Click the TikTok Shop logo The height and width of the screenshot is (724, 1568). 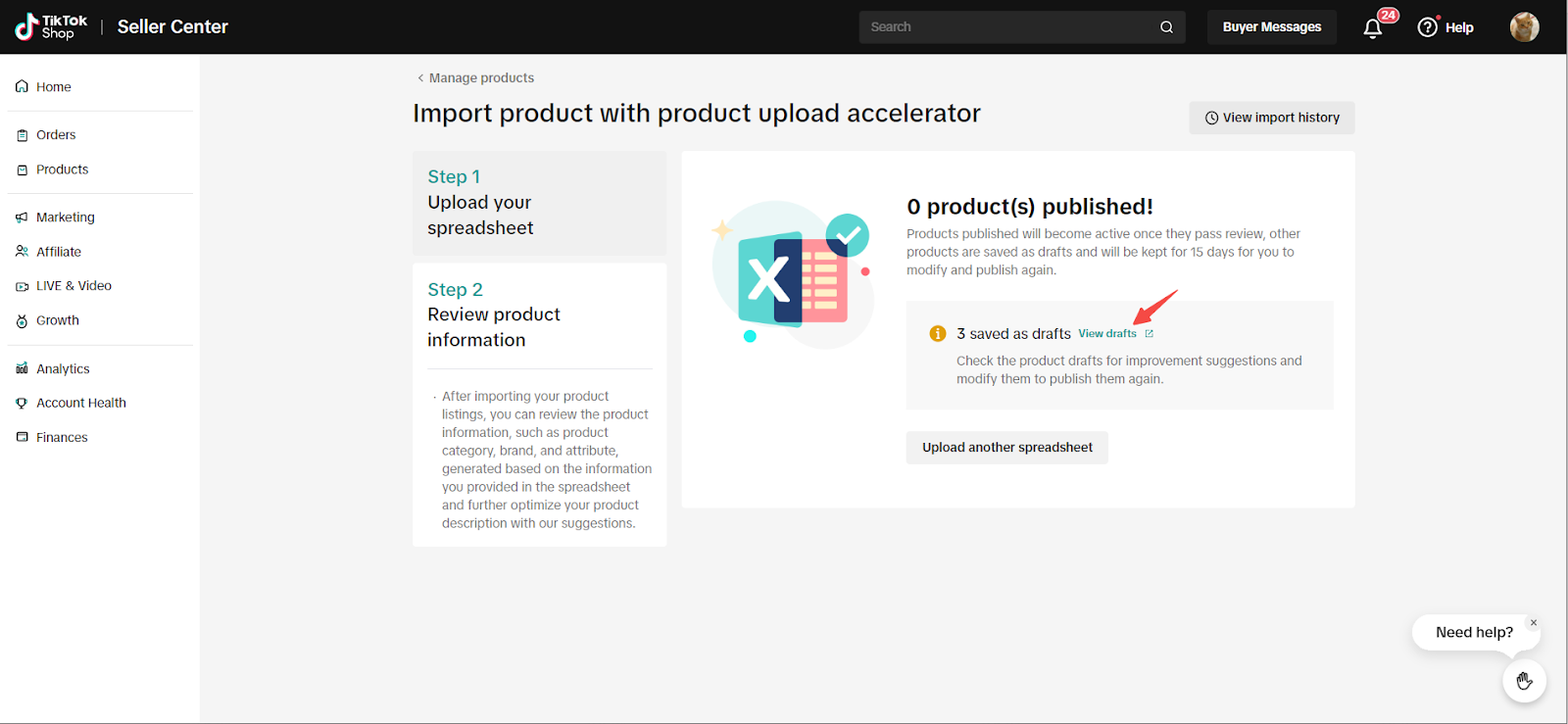51,26
